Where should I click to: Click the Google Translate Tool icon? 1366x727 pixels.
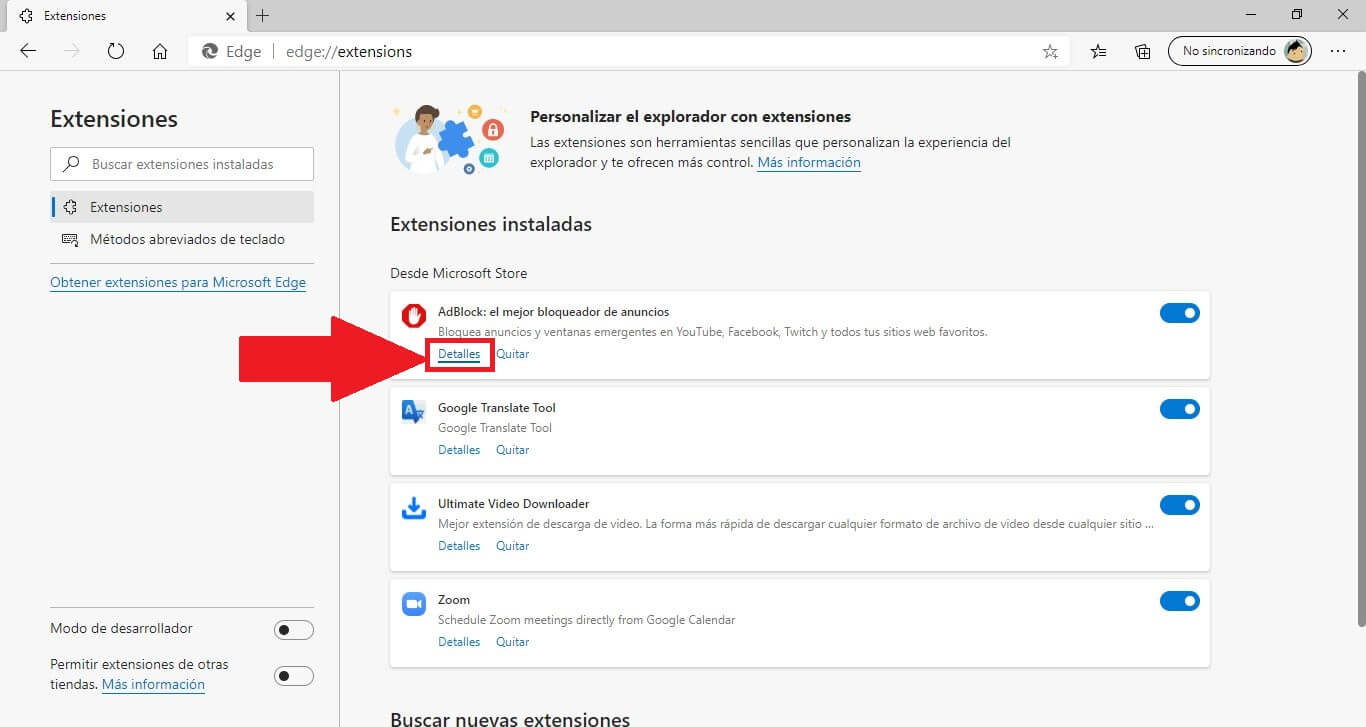click(413, 412)
